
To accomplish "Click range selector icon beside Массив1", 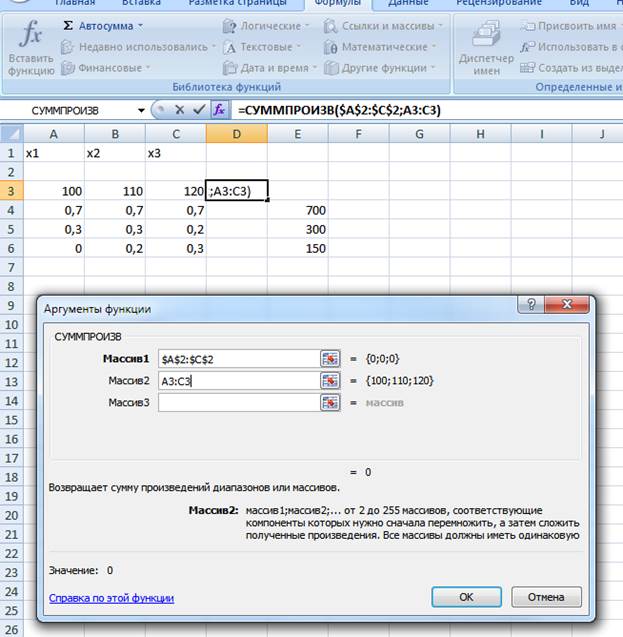I will (330, 358).
